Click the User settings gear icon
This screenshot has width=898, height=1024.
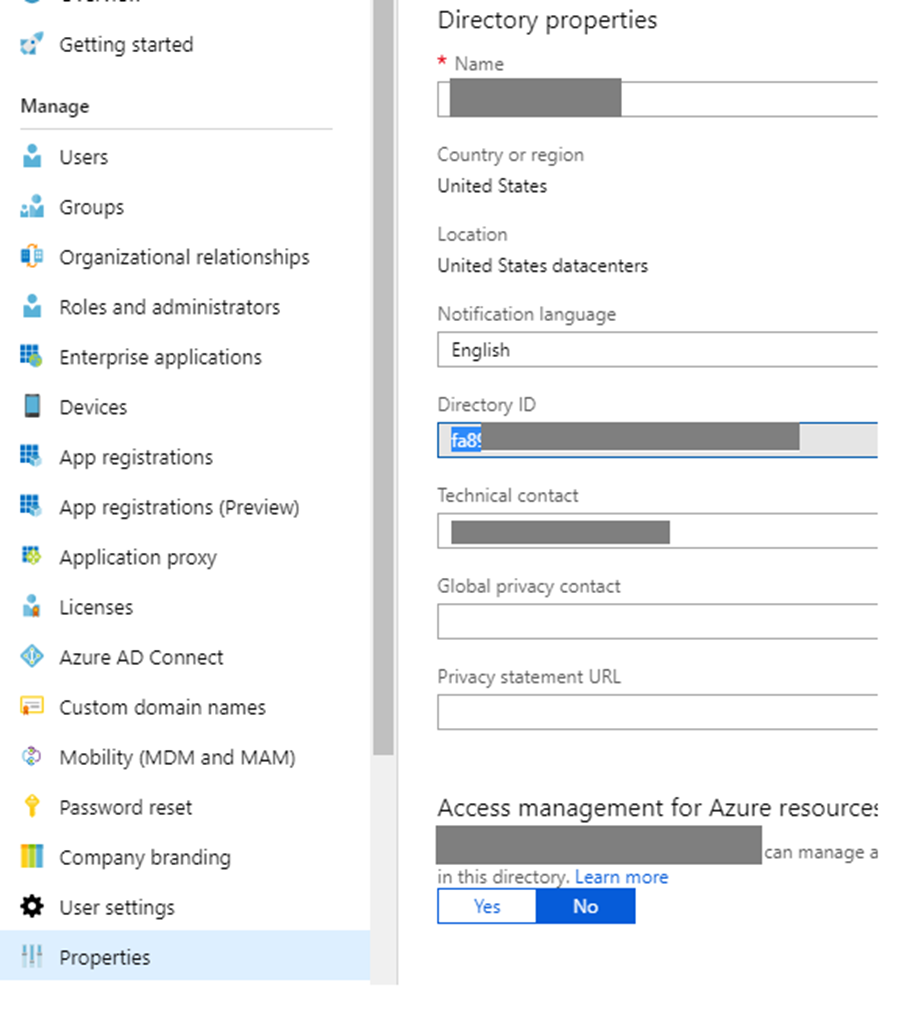(31, 906)
